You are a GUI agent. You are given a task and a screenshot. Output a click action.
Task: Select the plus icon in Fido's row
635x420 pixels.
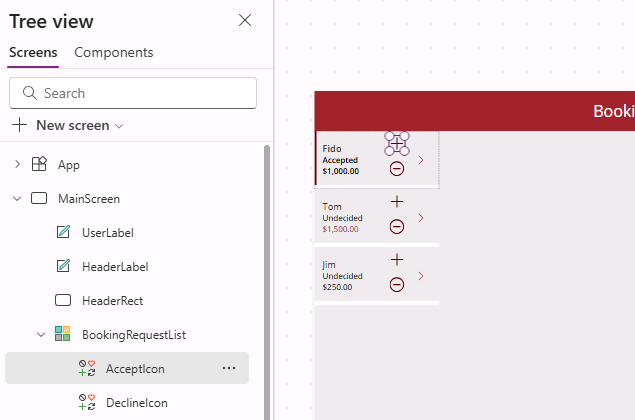(397, 144)
